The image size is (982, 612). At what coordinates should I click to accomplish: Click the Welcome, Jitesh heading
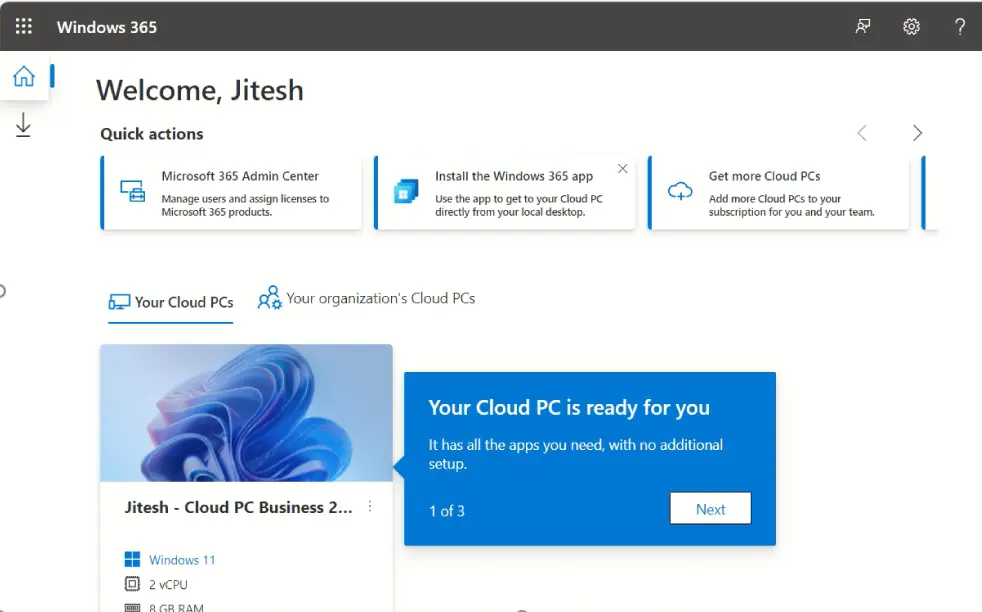(x=200, y=90)
